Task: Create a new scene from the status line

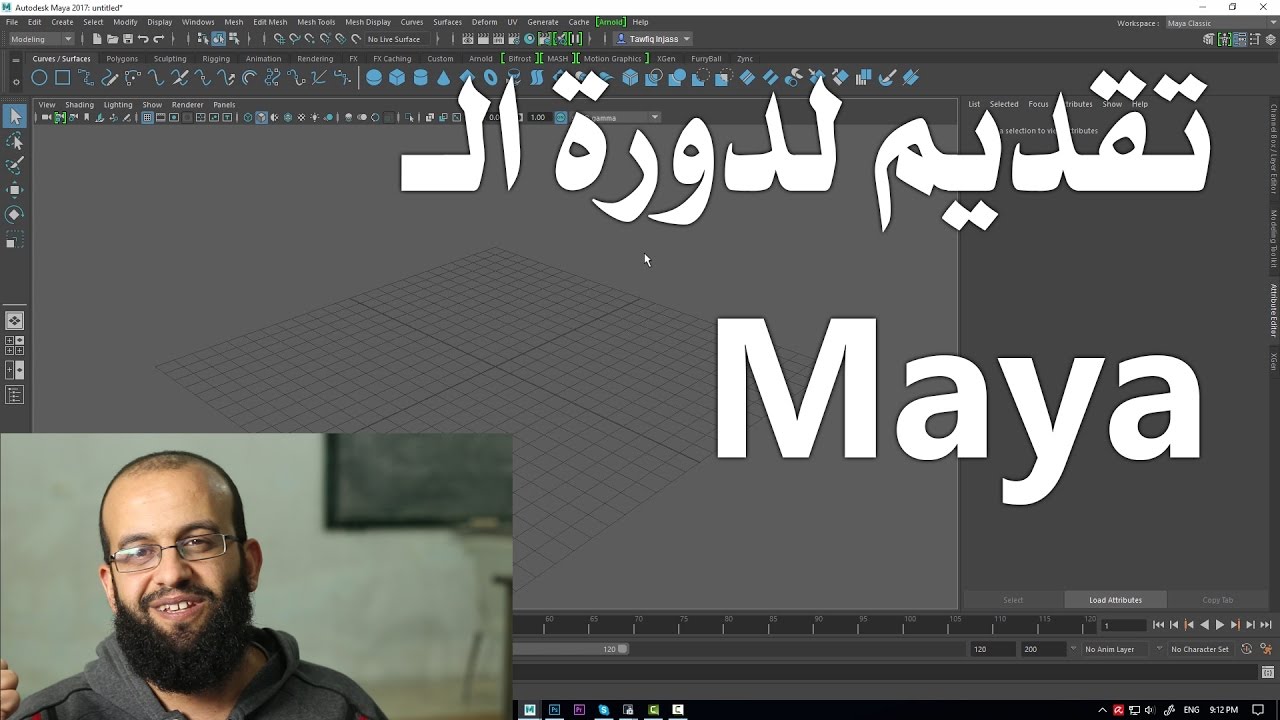Action: [96, 39]
